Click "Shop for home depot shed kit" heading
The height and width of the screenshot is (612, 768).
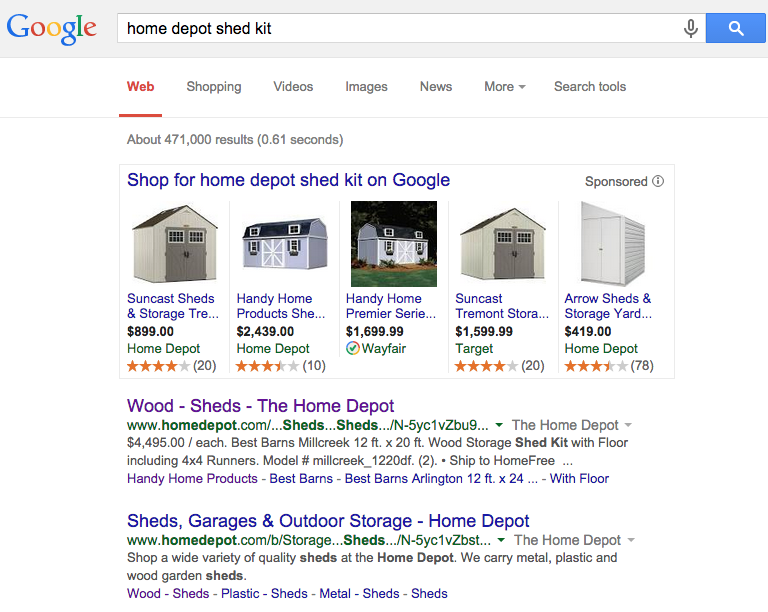pyautogui.click(x=288, y=180)
